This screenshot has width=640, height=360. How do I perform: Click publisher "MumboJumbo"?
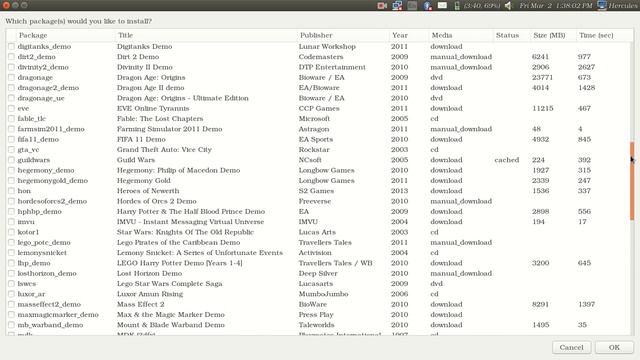(x=323, y=294)
